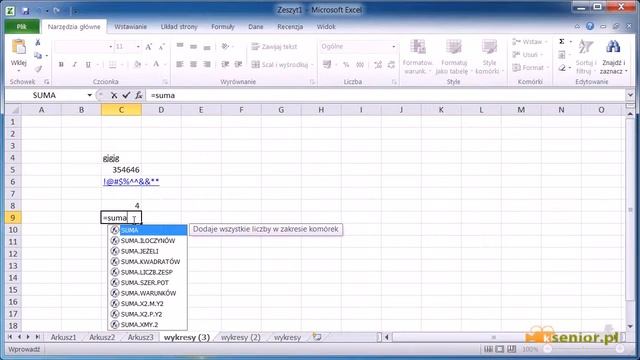Click Usuń delete cells button
Viewport: 640px width, 360px height.
point(527,54)
